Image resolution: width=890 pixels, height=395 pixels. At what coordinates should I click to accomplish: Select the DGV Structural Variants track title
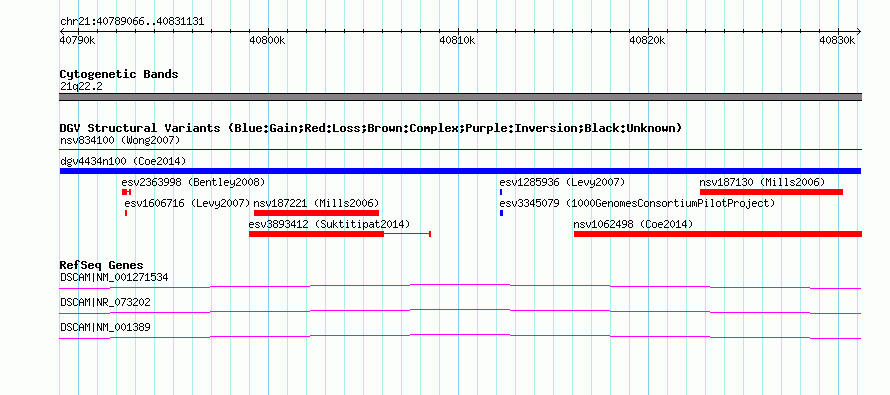click(x=371, y=128)
